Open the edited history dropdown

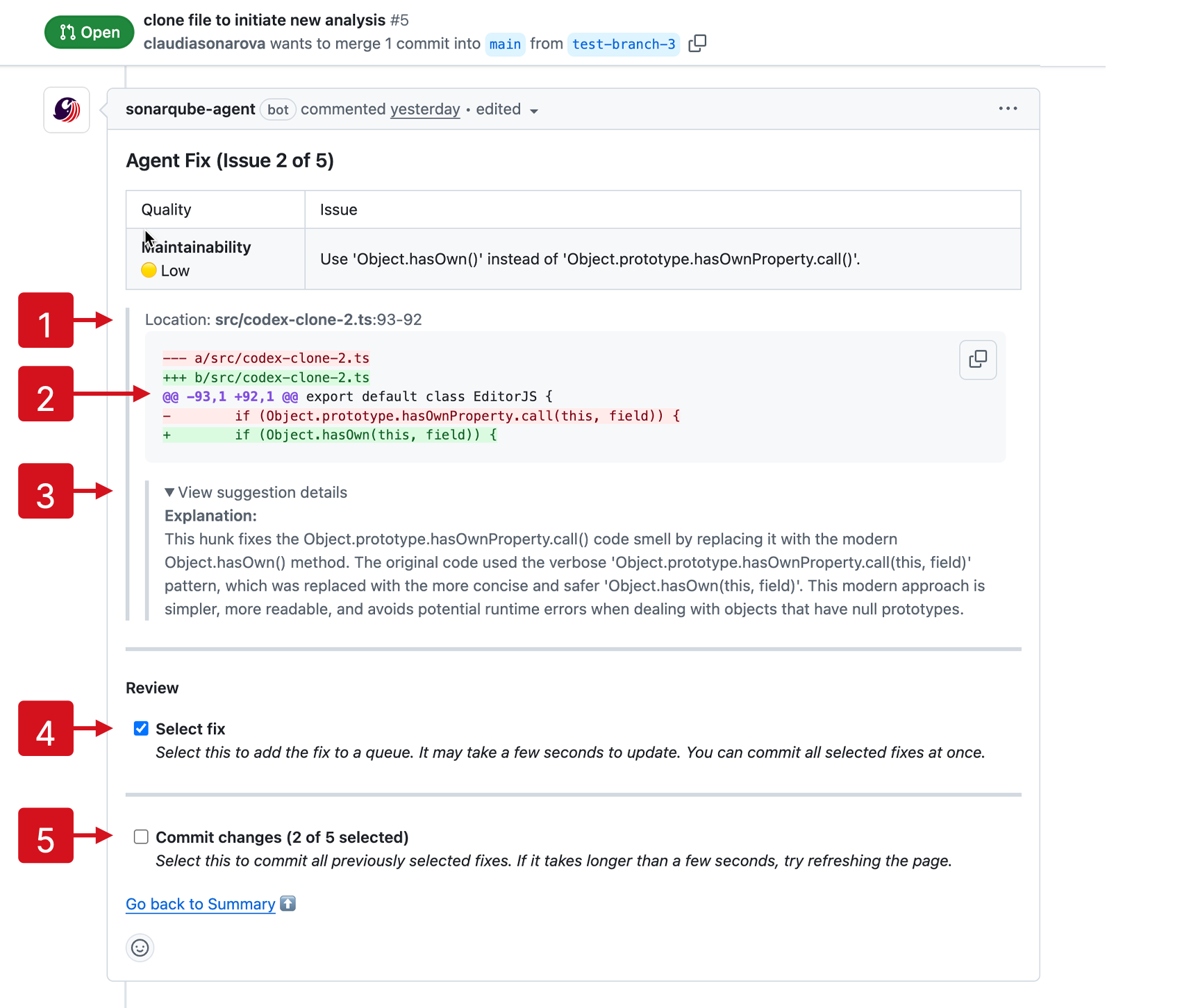point(506,109)
